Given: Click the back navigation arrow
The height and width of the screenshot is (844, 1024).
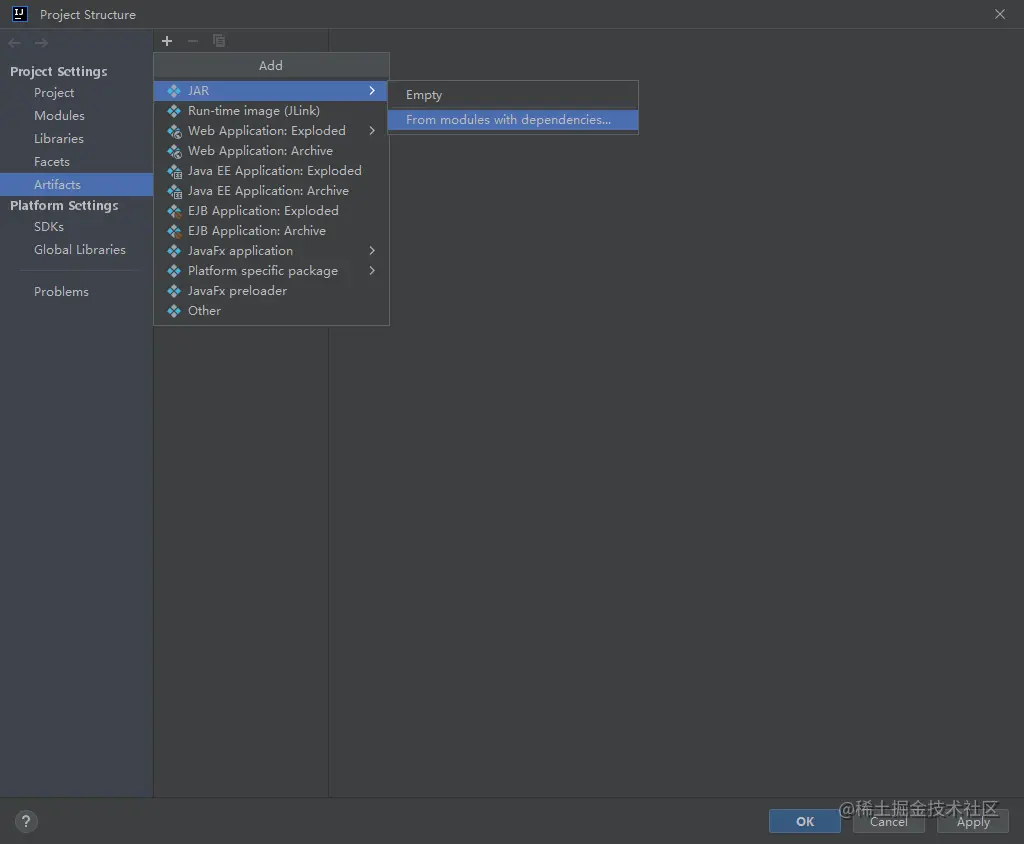Looking at the screenshot, I should coord(14,43).
